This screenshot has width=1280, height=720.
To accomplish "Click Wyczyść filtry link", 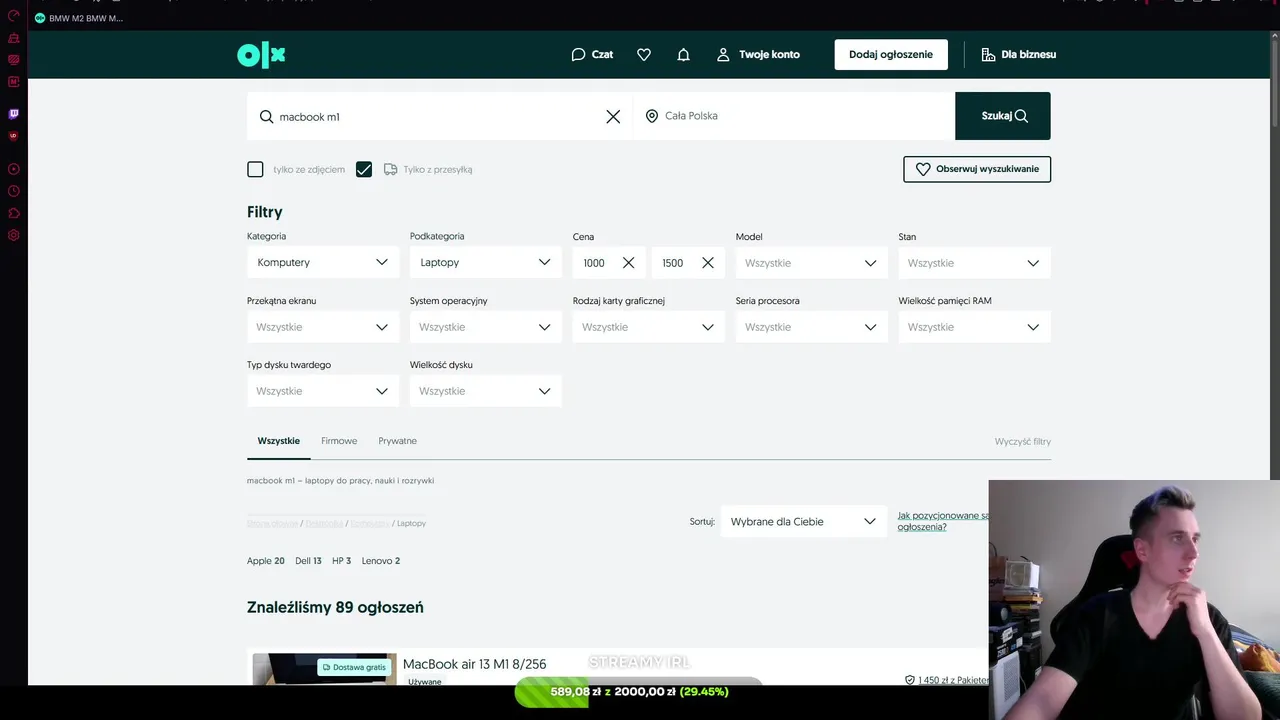I will (1022, 442).
